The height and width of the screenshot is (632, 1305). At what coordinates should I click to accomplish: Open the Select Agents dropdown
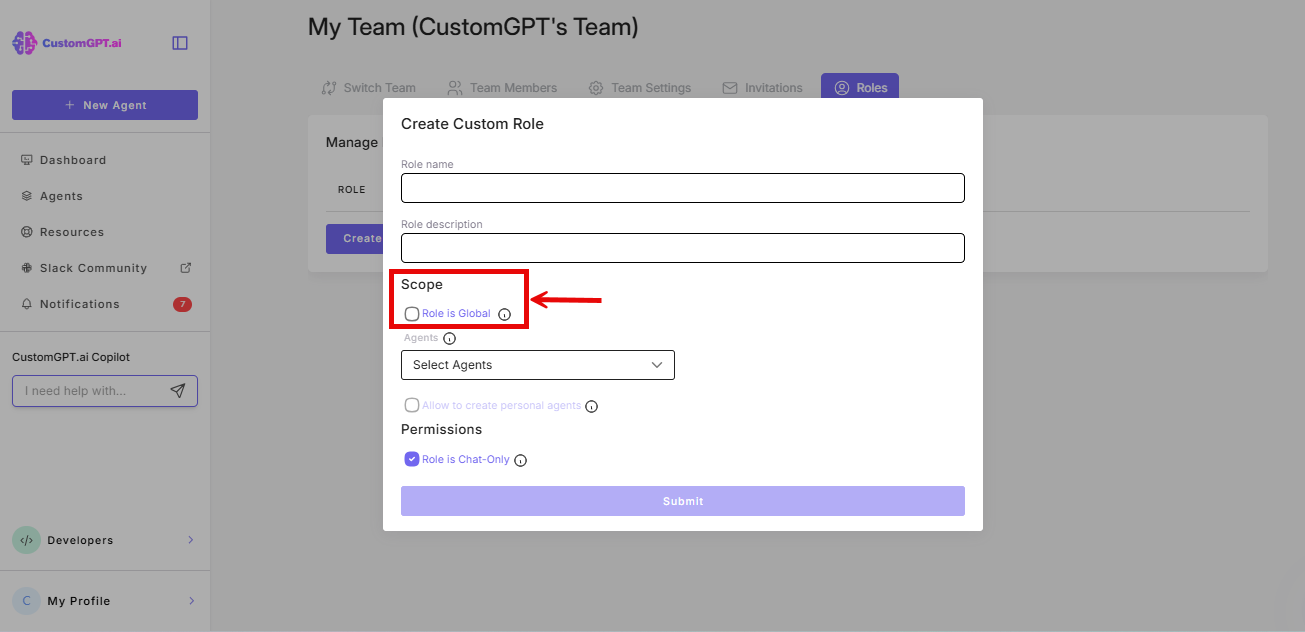coord(537,364)
